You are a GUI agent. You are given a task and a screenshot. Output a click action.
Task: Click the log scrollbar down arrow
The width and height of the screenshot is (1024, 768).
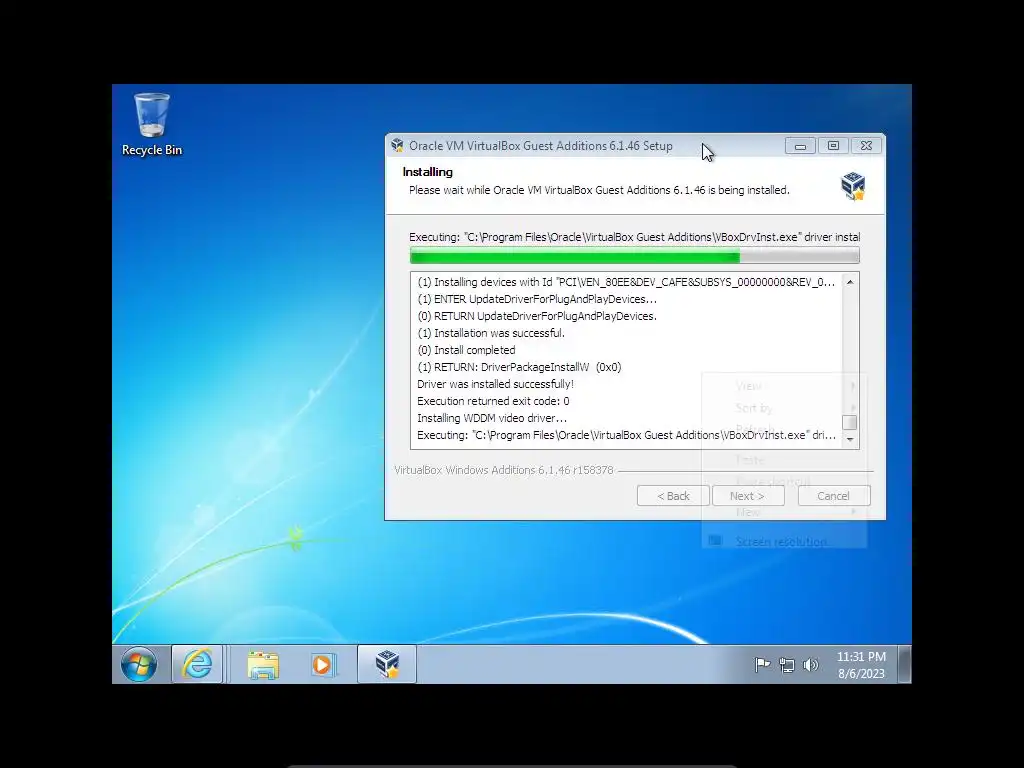click(850, 439)
